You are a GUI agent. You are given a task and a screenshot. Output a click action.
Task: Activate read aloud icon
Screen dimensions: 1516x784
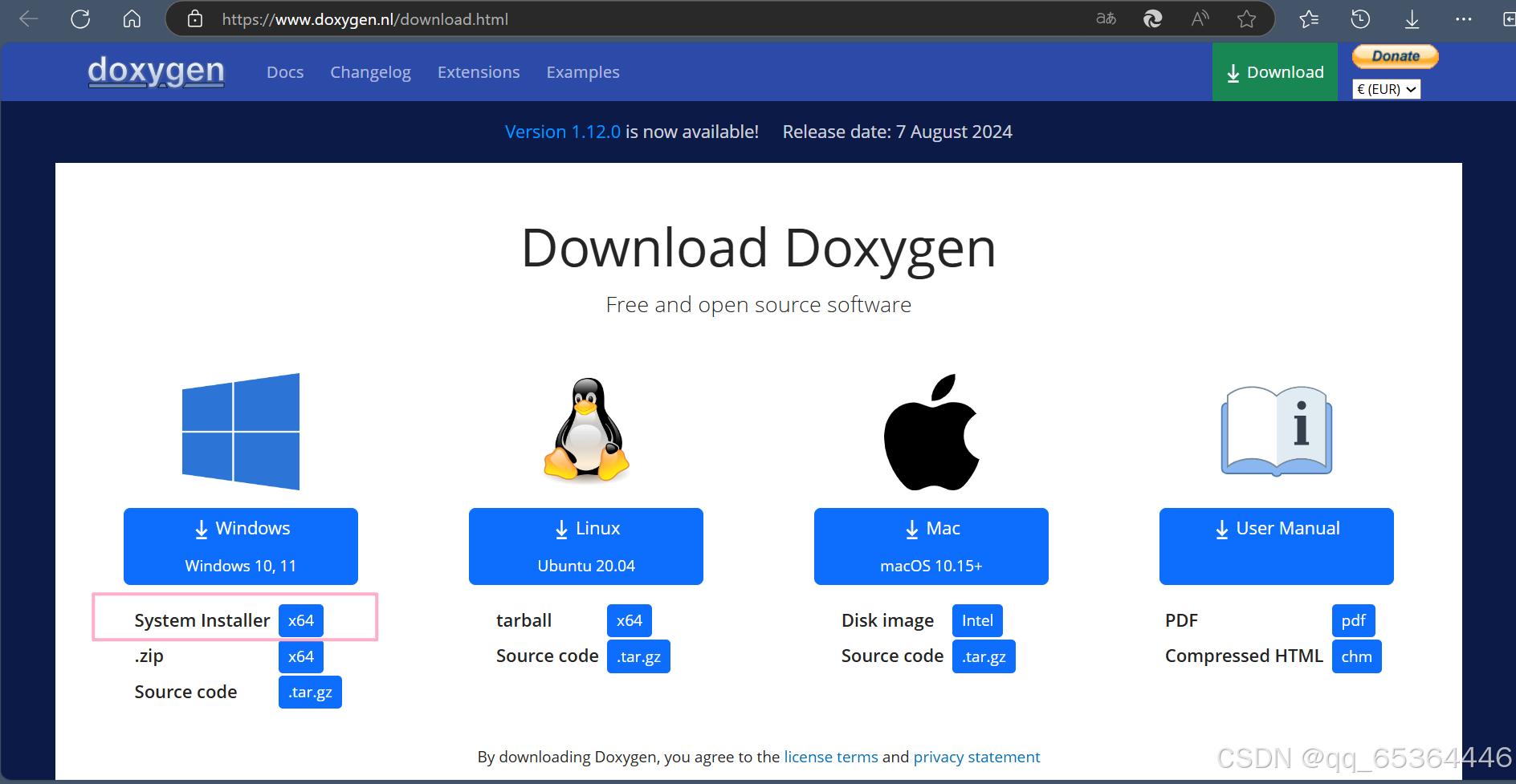tap(1200, 18)
